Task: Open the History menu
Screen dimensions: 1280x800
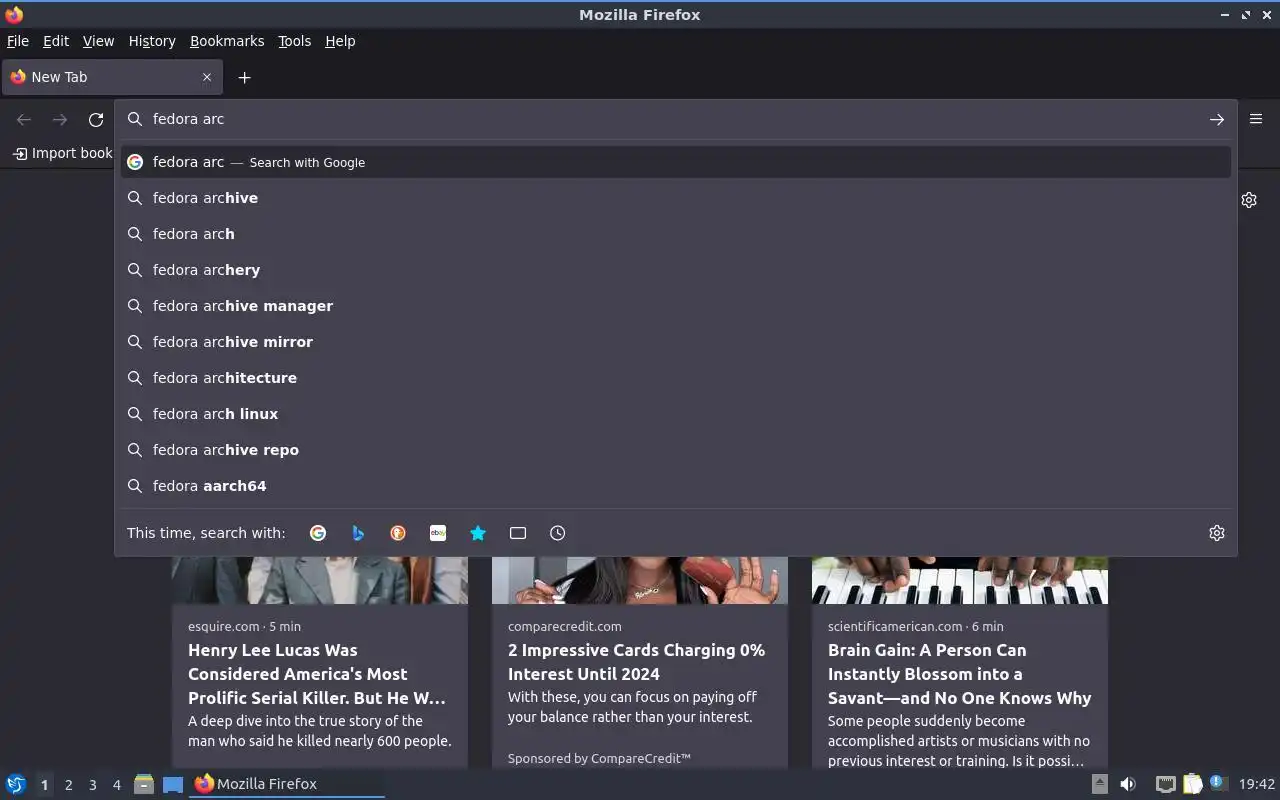Action: [x=152, y=41]
